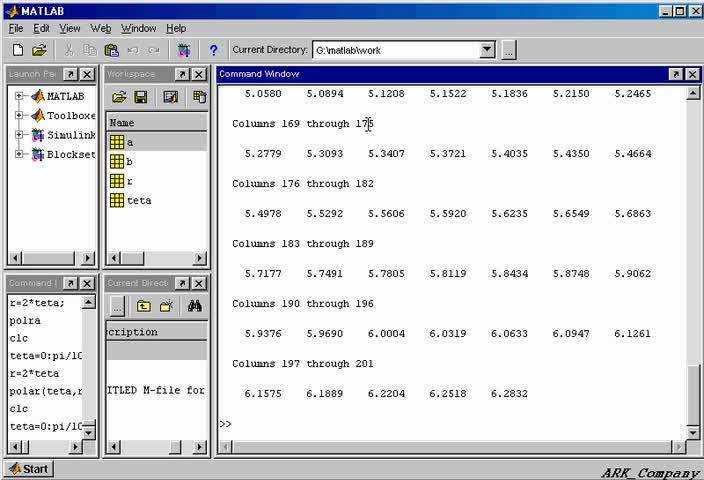Undock the Launch Pad panel
This screenshot has height=480, width=704.
(70, 74)
